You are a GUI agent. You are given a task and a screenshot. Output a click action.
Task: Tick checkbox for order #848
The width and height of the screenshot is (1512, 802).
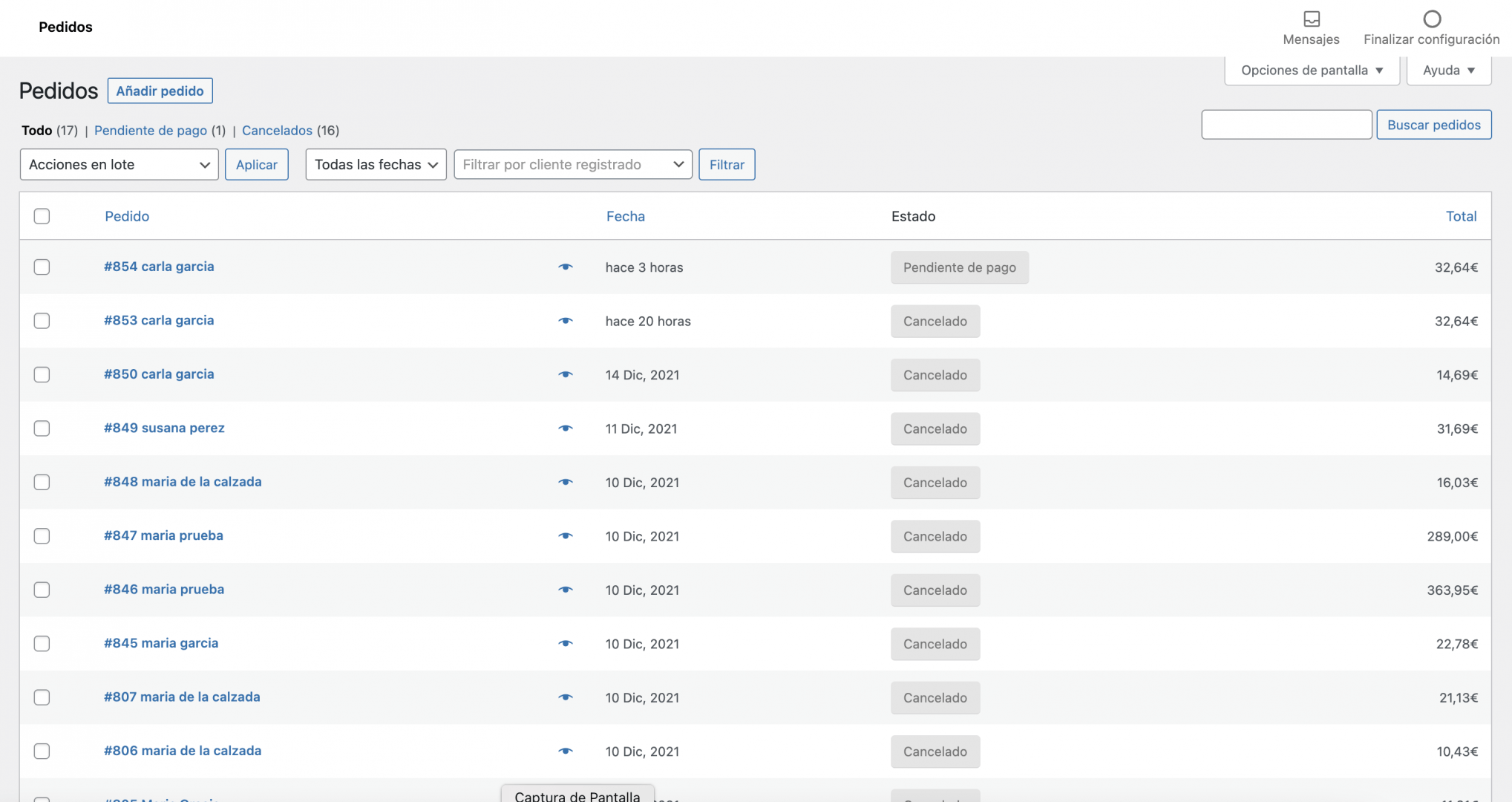click(42, 482)
